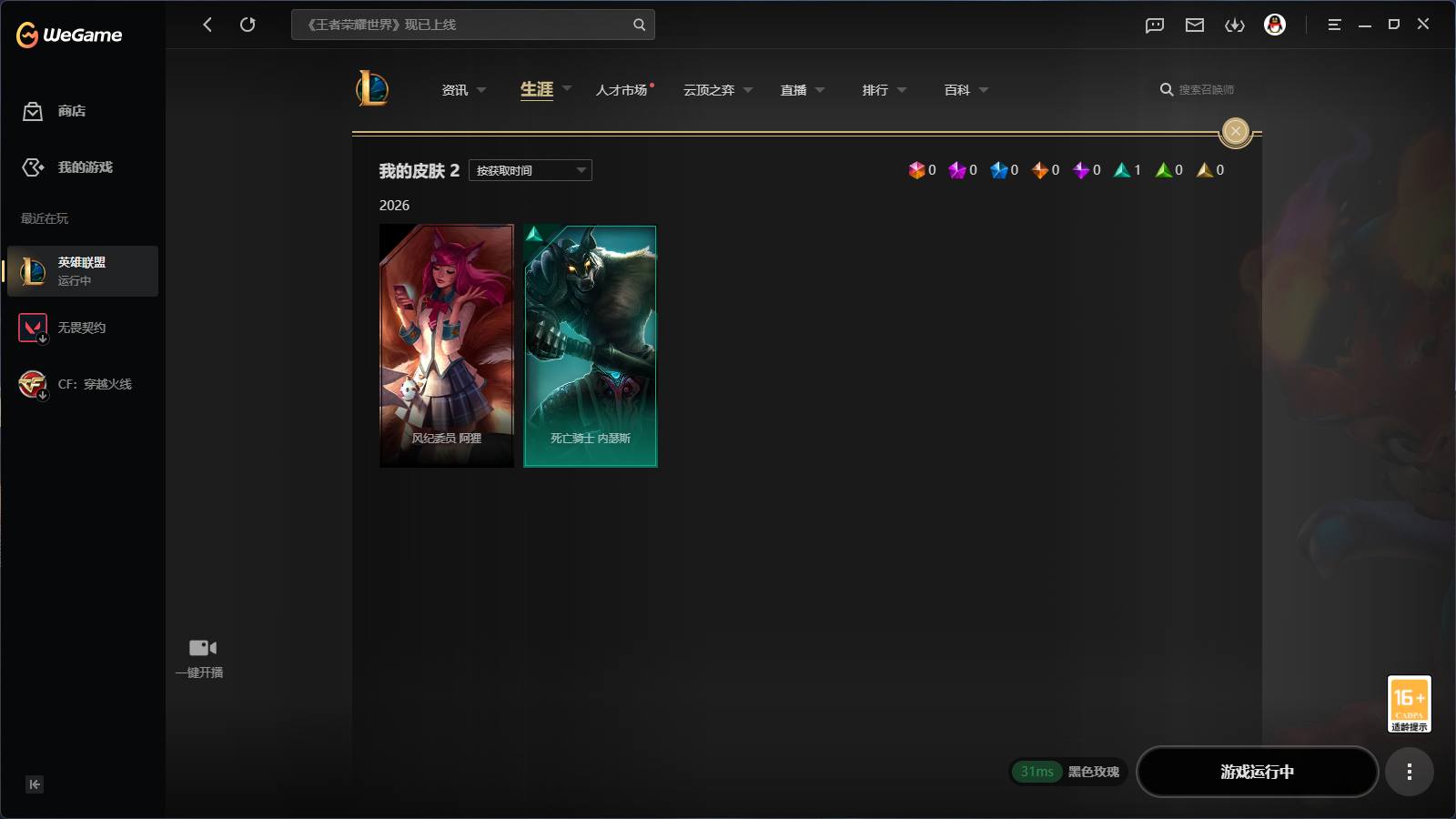
Task: Open the 云顶之弈 tab
Action: coord(710,90)
